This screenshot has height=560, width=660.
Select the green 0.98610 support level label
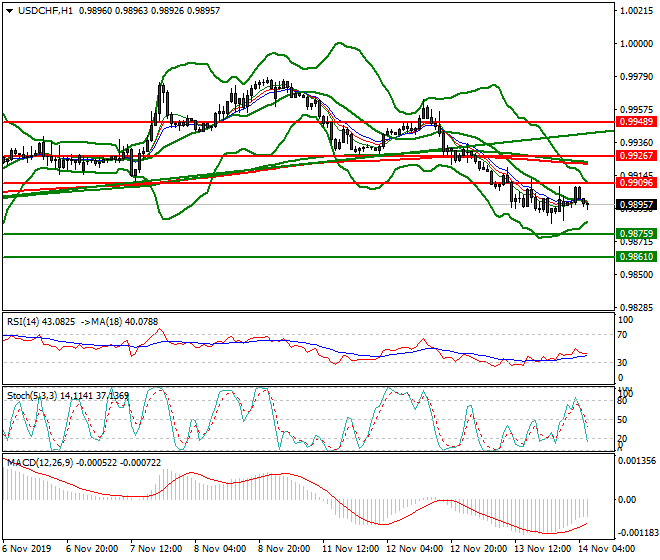coord(636,256)
